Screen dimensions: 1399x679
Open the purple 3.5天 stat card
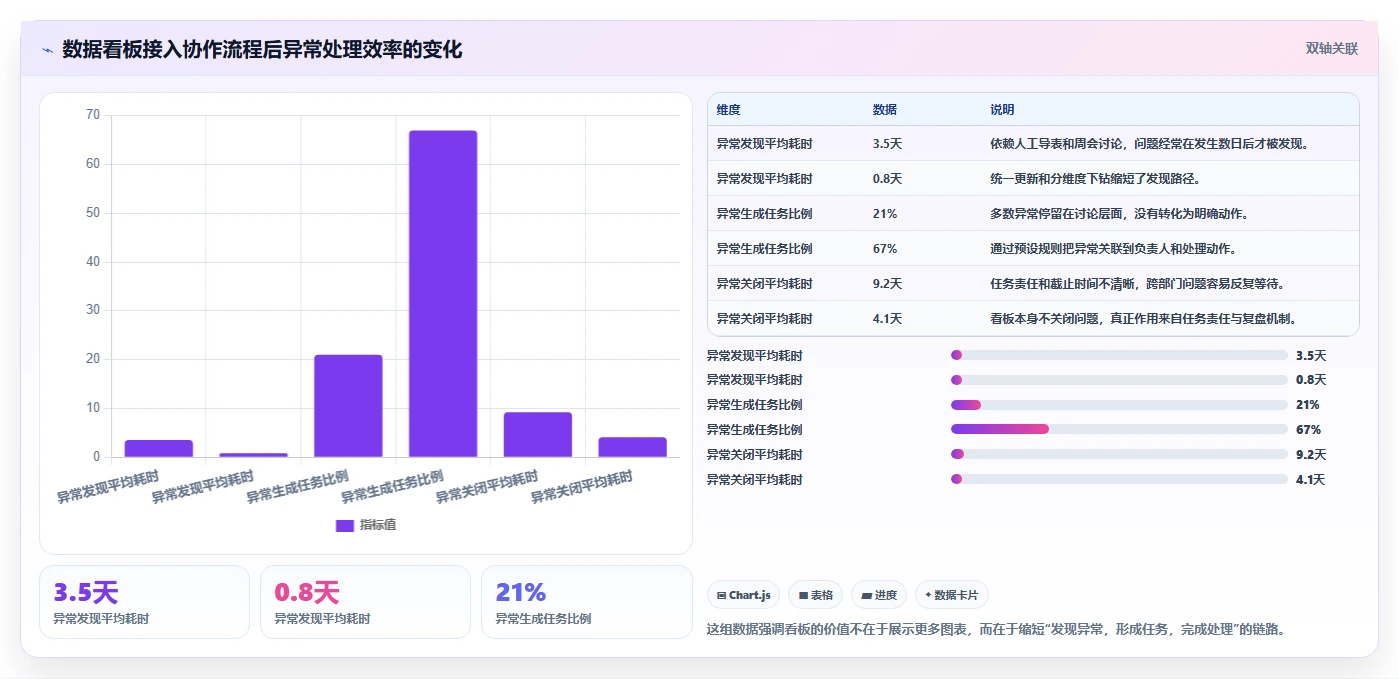click(144, 602)
